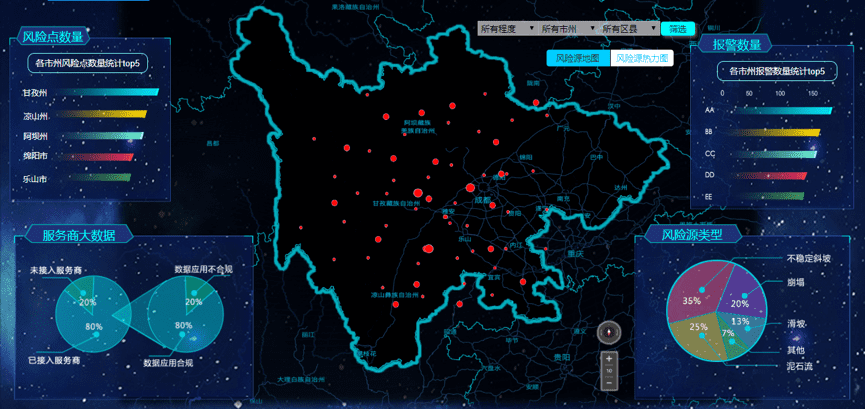
Task: Select the 各市州报警数量统计top5 heading
Action: tap(776, 71)
